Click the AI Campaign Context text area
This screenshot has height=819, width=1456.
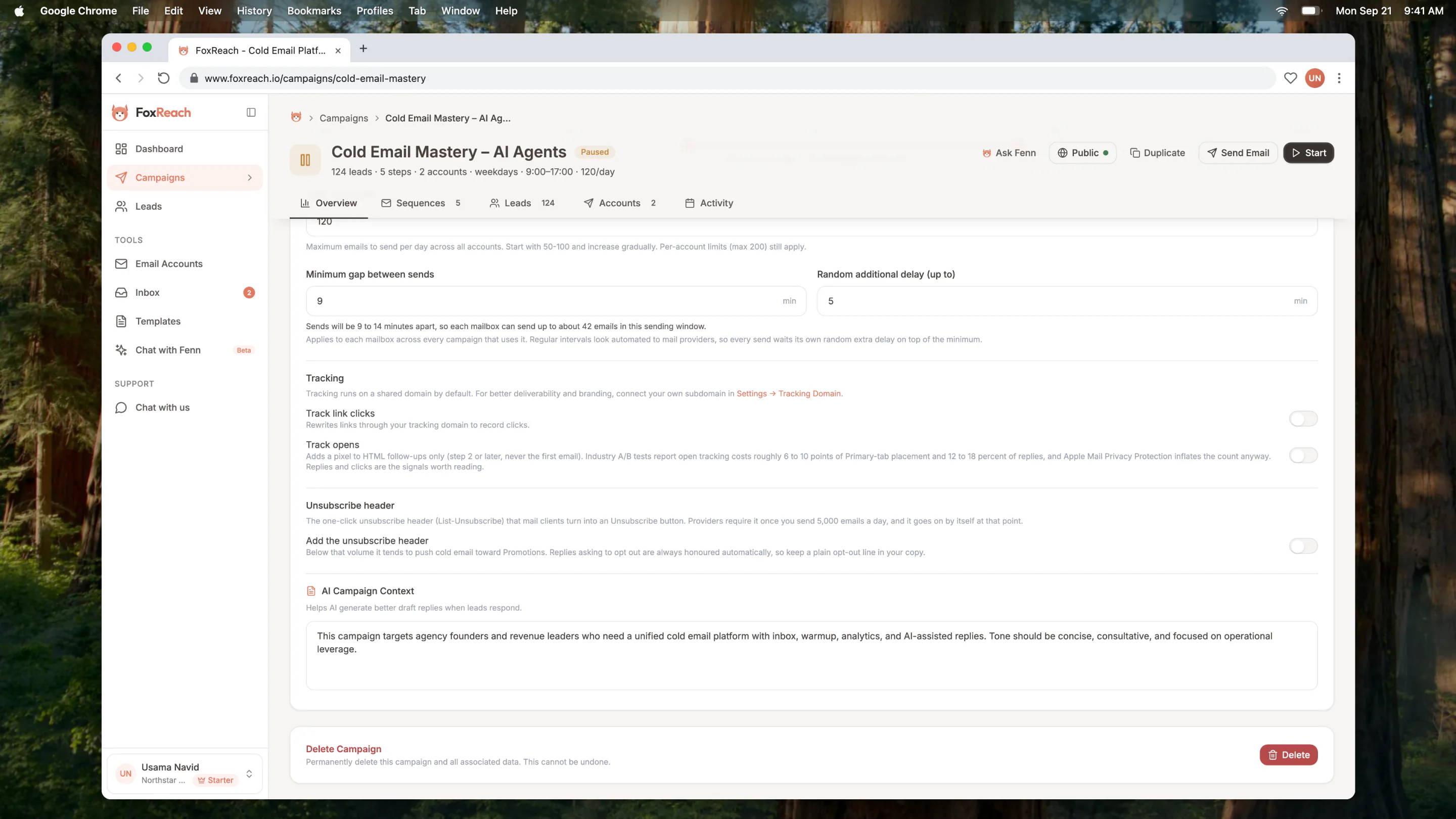coord(811,656)
